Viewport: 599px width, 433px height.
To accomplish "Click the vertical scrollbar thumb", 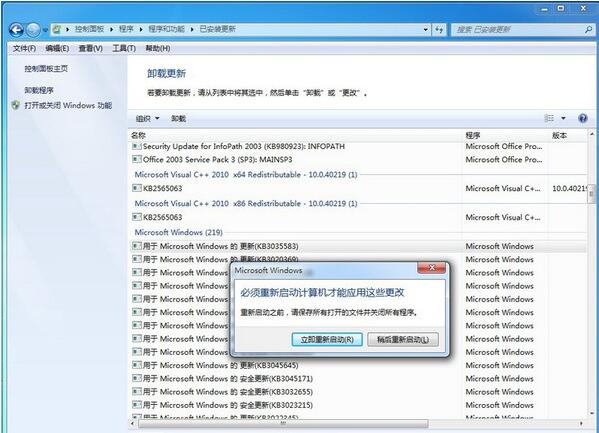I will [x=592, y=195].
